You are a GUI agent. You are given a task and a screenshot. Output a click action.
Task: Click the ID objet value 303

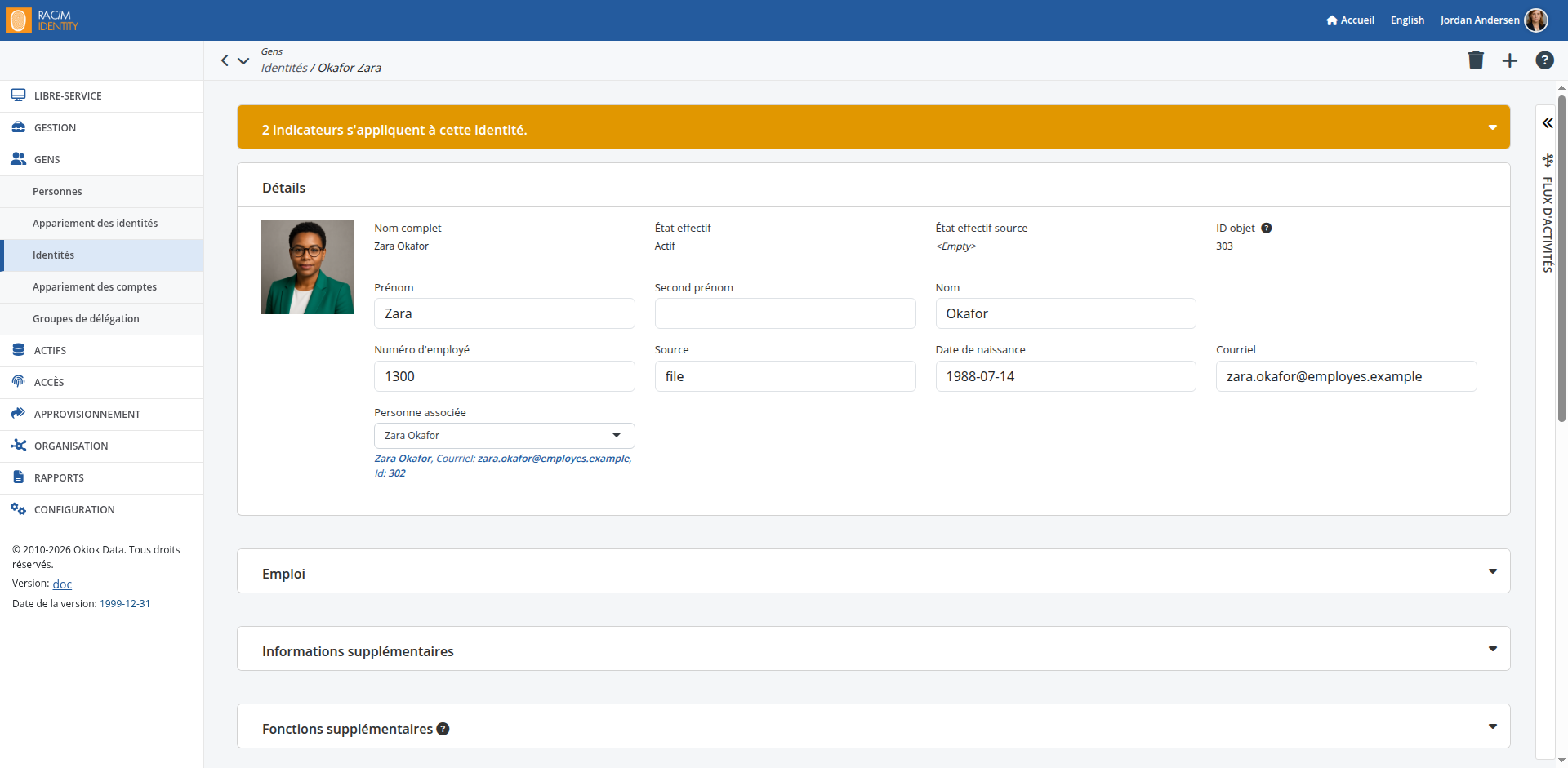point(1224,246)
